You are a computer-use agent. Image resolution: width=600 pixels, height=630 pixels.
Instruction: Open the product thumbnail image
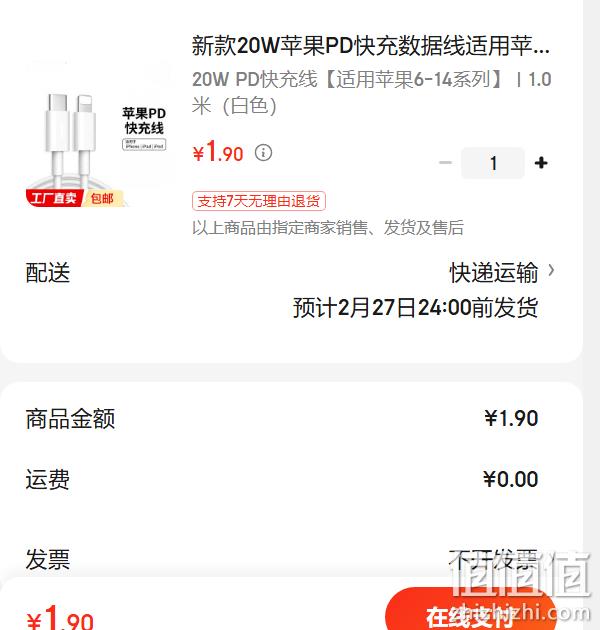point(98,133)
